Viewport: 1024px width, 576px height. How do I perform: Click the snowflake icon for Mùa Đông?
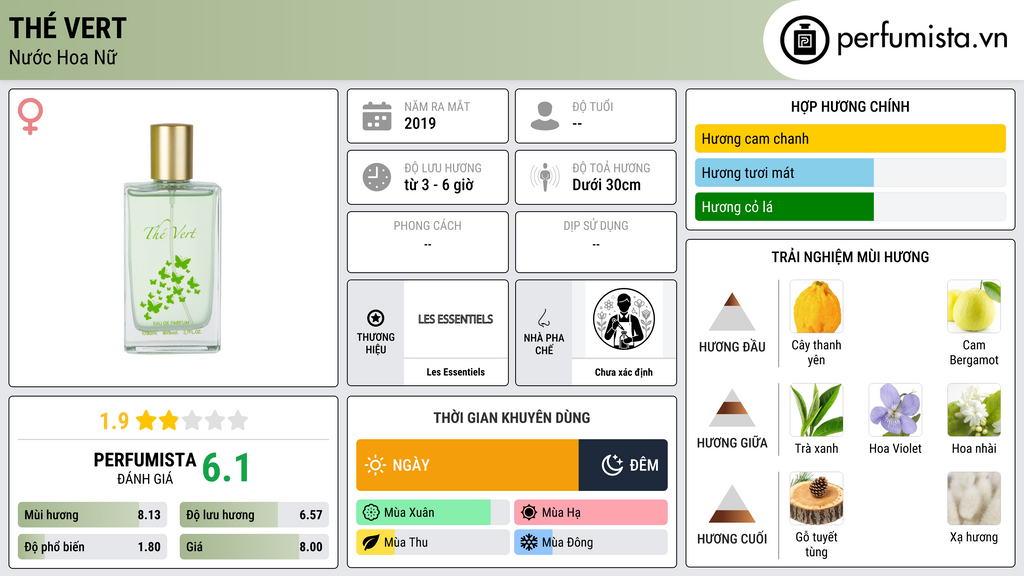(x=529, y=542)
